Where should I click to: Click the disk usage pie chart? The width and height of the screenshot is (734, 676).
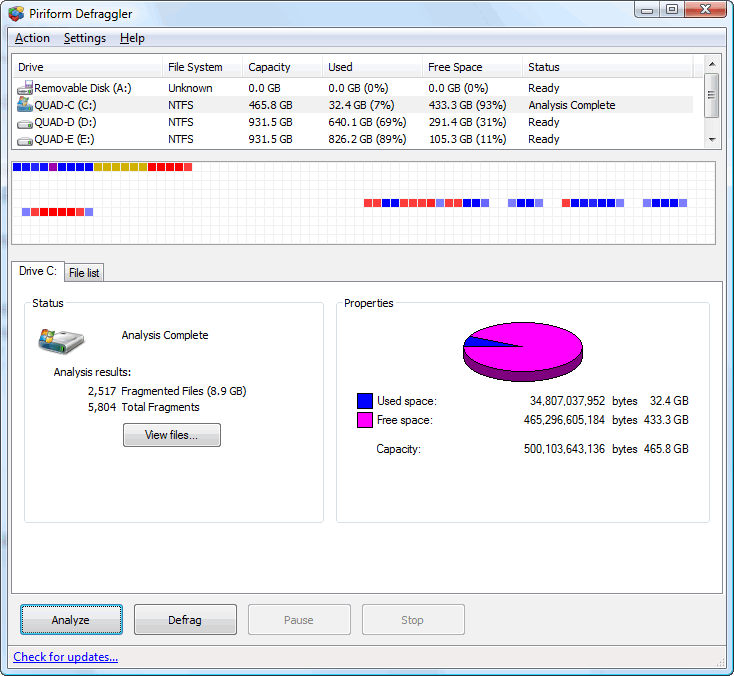pos(522,351)
